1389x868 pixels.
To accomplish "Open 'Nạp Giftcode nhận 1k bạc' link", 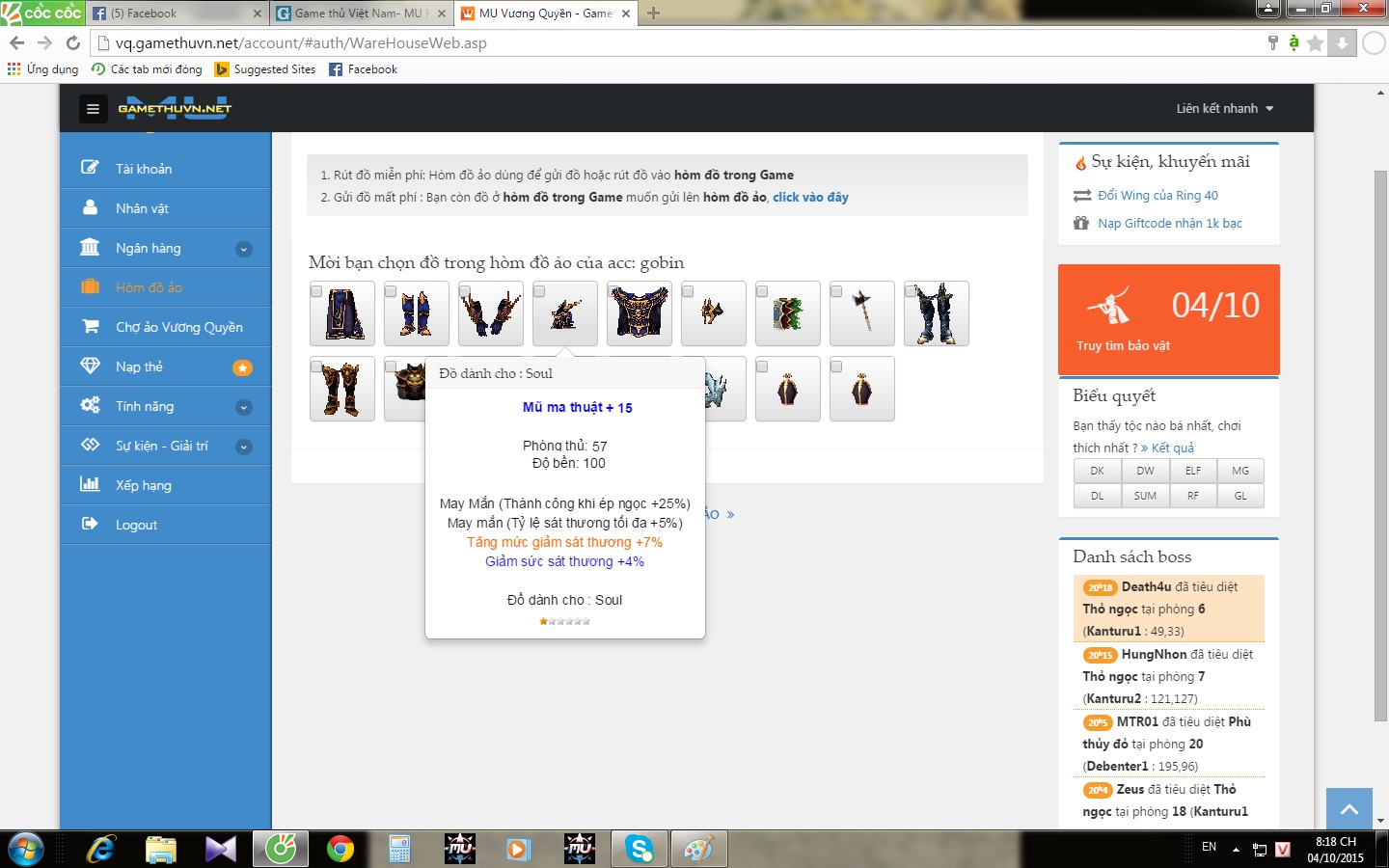I will click(x=1170, y=223).
